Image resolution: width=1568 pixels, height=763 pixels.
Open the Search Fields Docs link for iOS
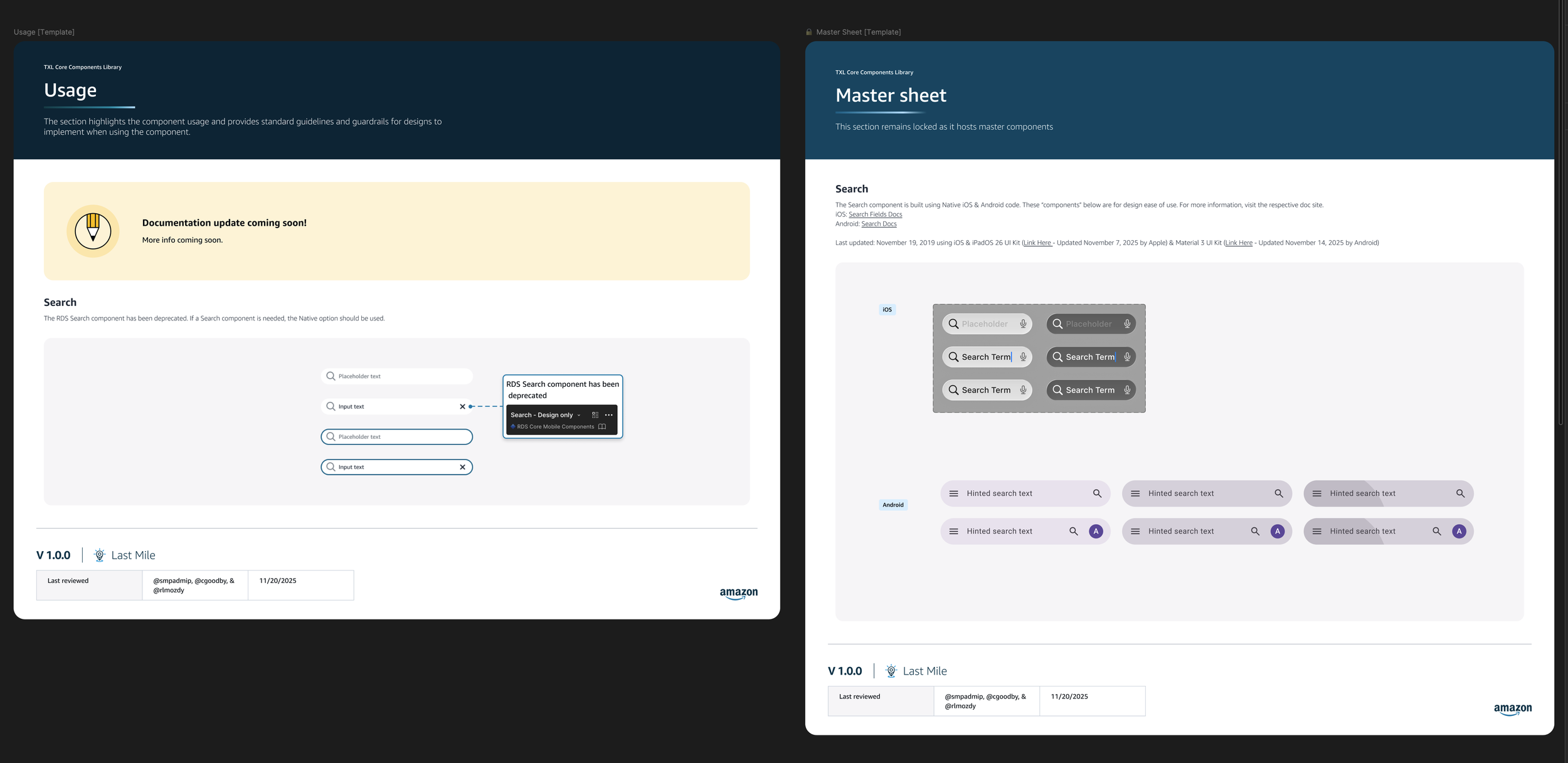875,214
